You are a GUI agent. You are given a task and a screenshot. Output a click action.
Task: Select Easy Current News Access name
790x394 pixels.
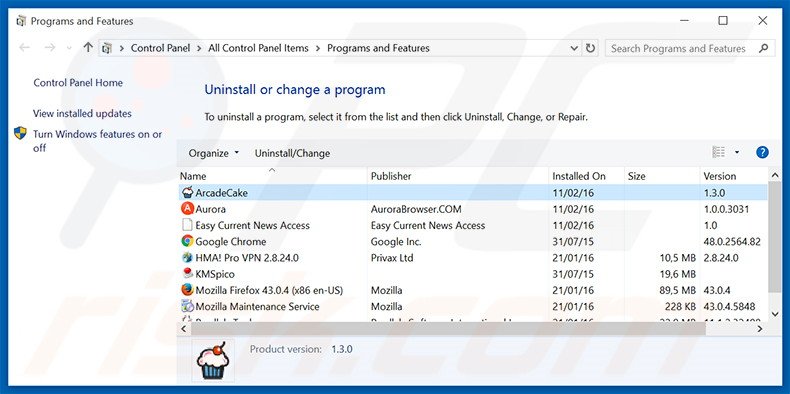coord(252,225)
